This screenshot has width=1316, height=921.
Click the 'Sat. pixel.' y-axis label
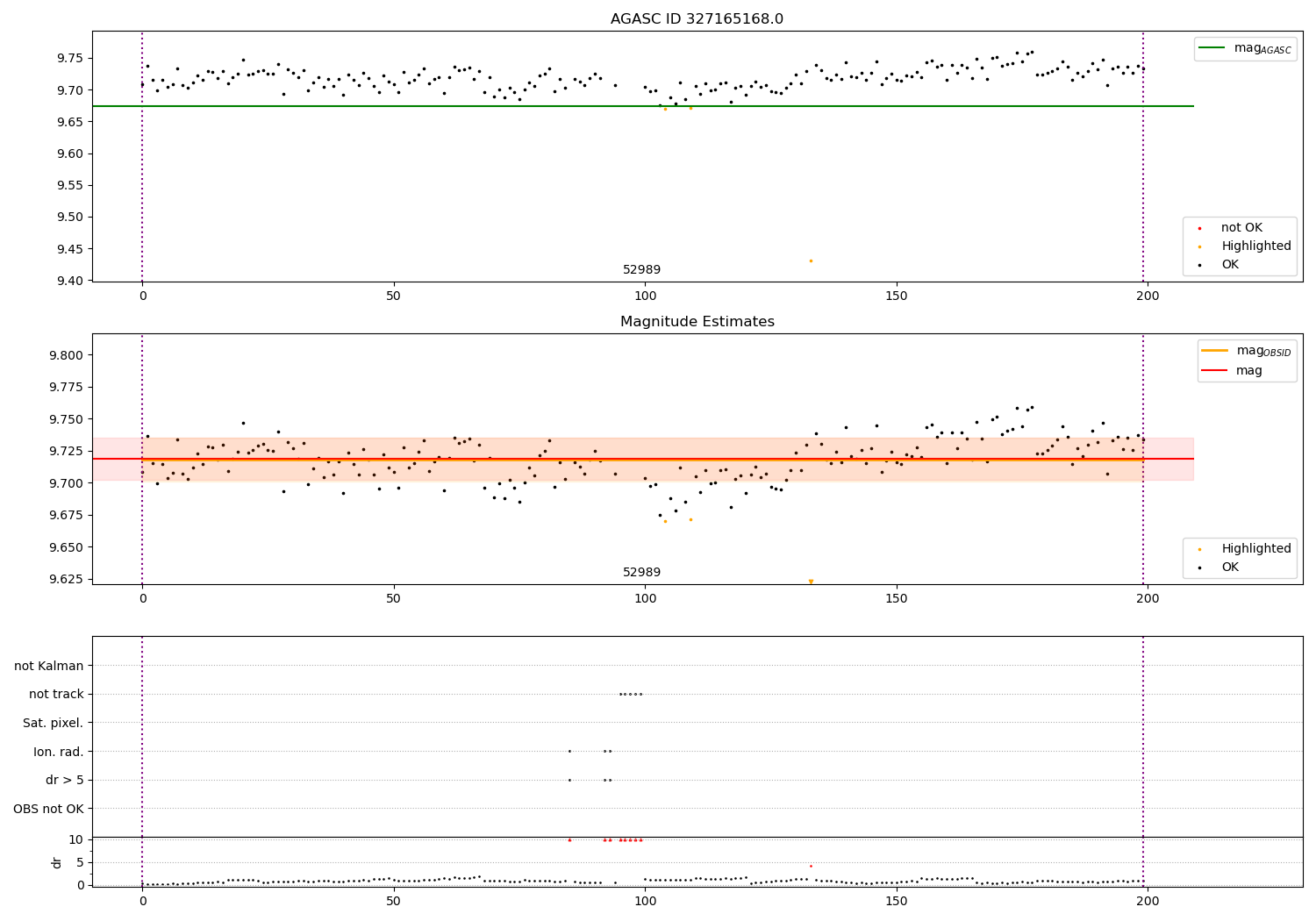click(x=54, y=723)
